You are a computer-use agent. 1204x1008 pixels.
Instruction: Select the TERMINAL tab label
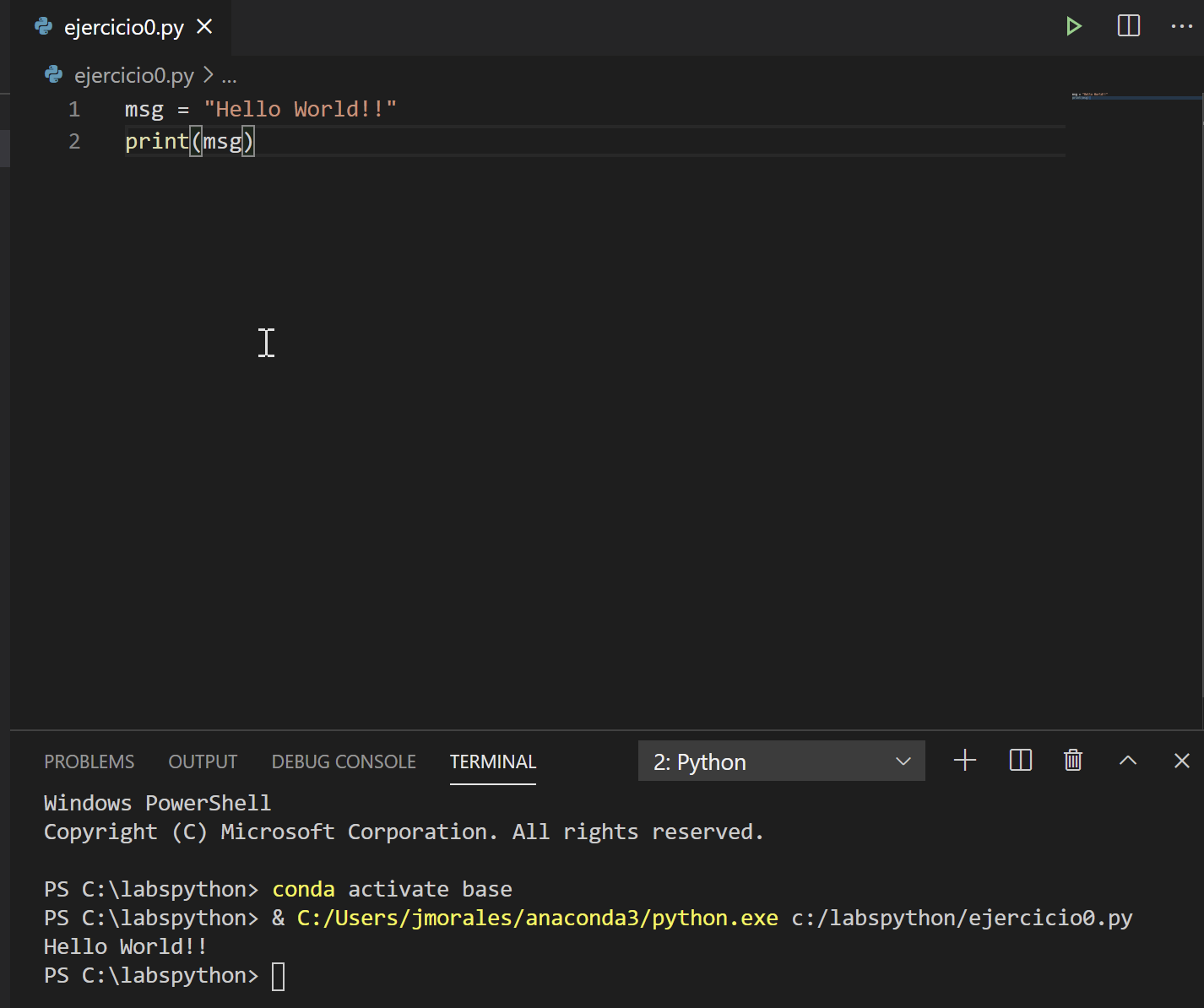[x=493, y=761]
